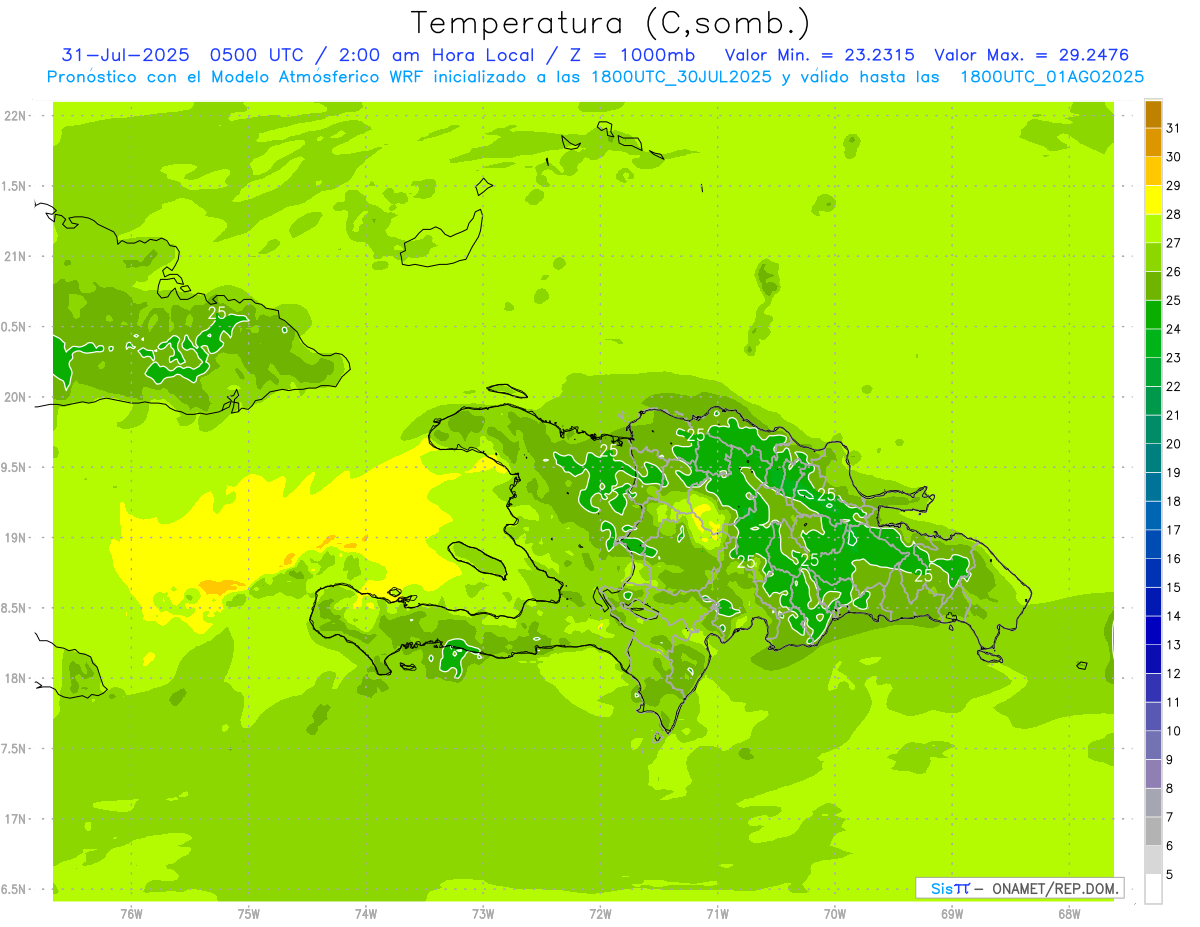Click the '68W' longitude label
This screenshot has width=1200, height=927.
[1069, 914]
